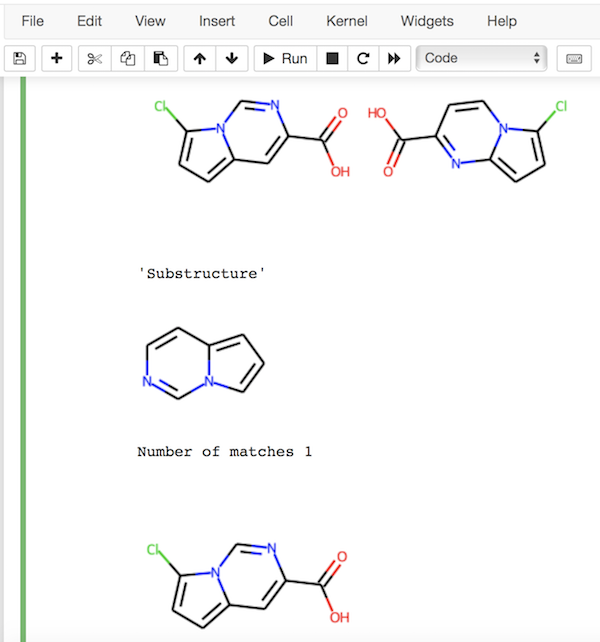
Task: Open the Edit menu
Action: click(89, 21)
